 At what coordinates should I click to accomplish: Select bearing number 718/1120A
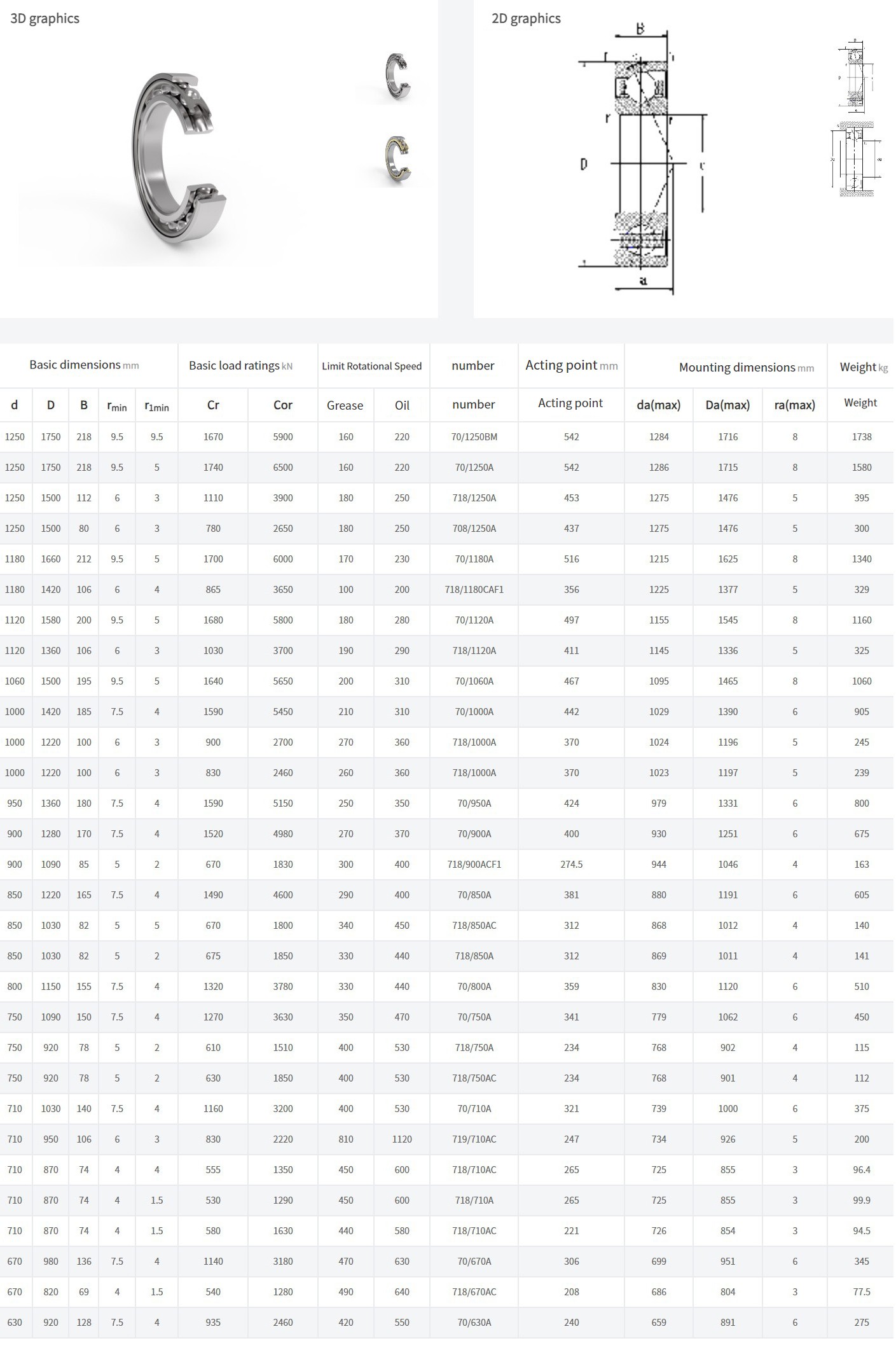pos(474,651)
